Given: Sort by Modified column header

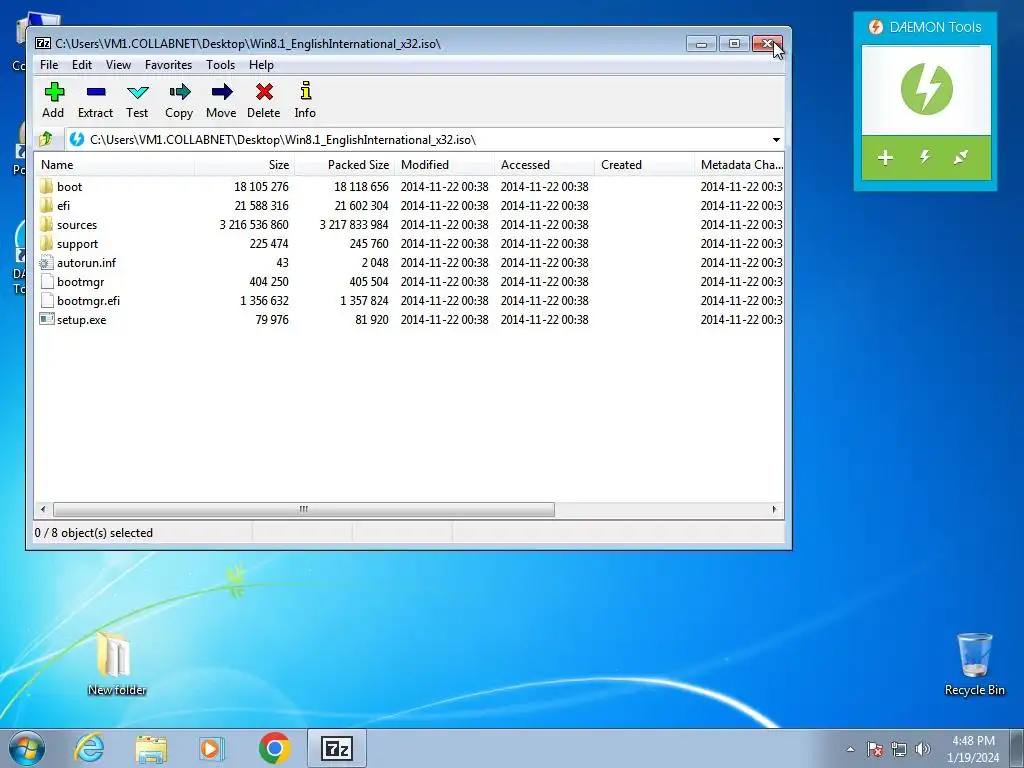Looking at the screenshot, I should (445, 165).
